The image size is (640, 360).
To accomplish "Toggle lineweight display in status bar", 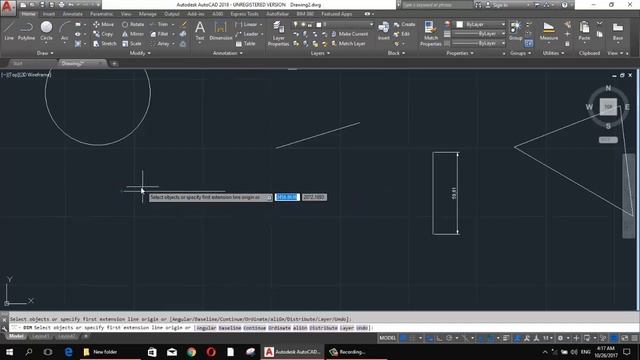I will [506, 338].
